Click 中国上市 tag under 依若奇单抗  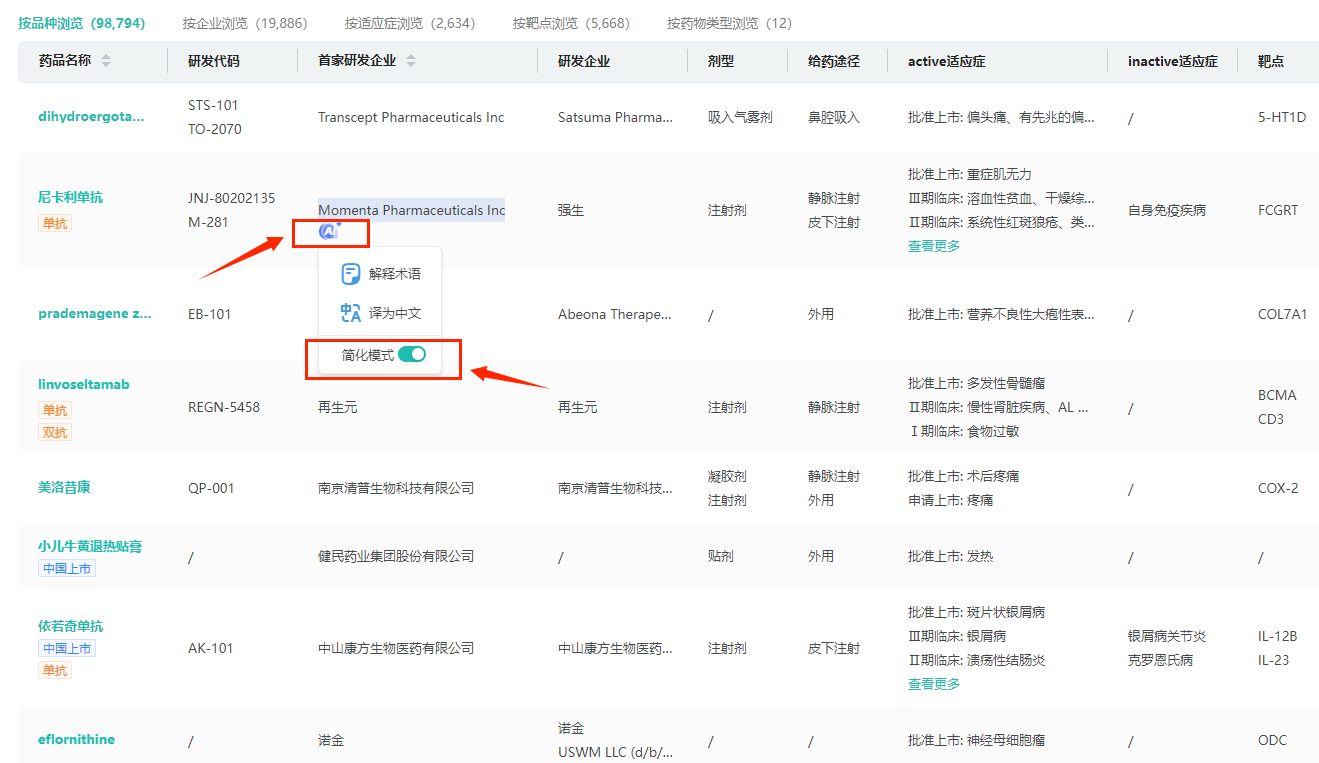click(x=67, y=648)
